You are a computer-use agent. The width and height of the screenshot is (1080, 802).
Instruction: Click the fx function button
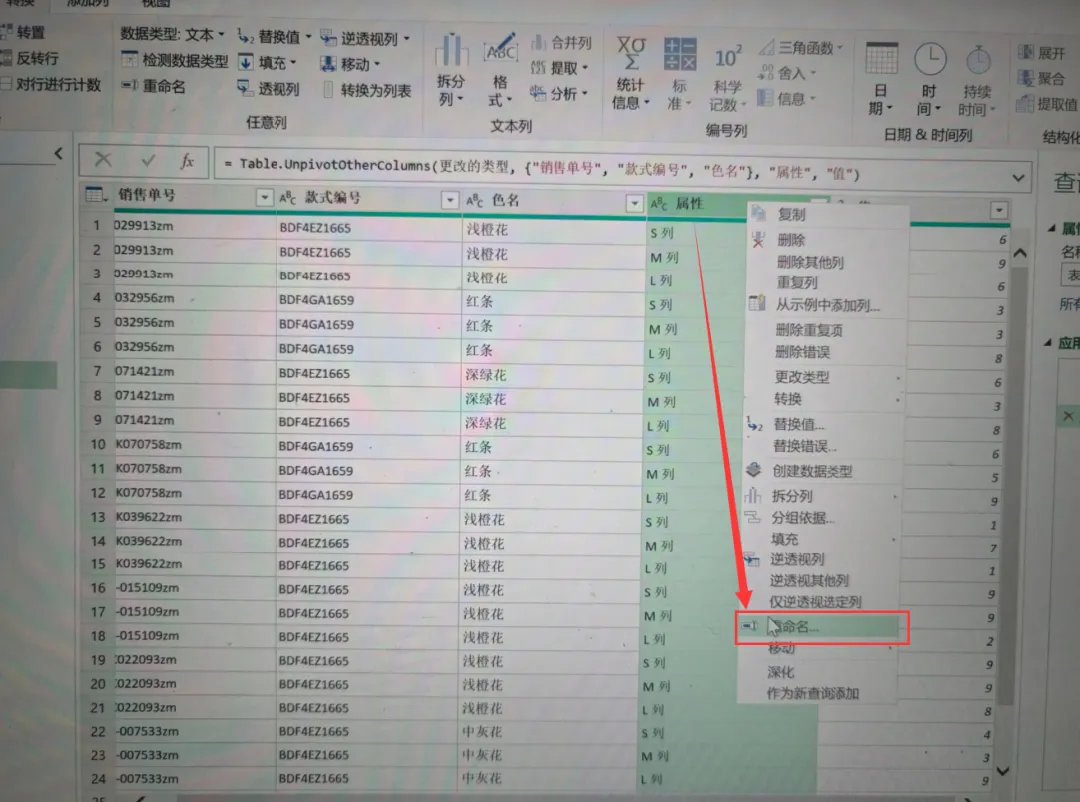coord(187,161)
